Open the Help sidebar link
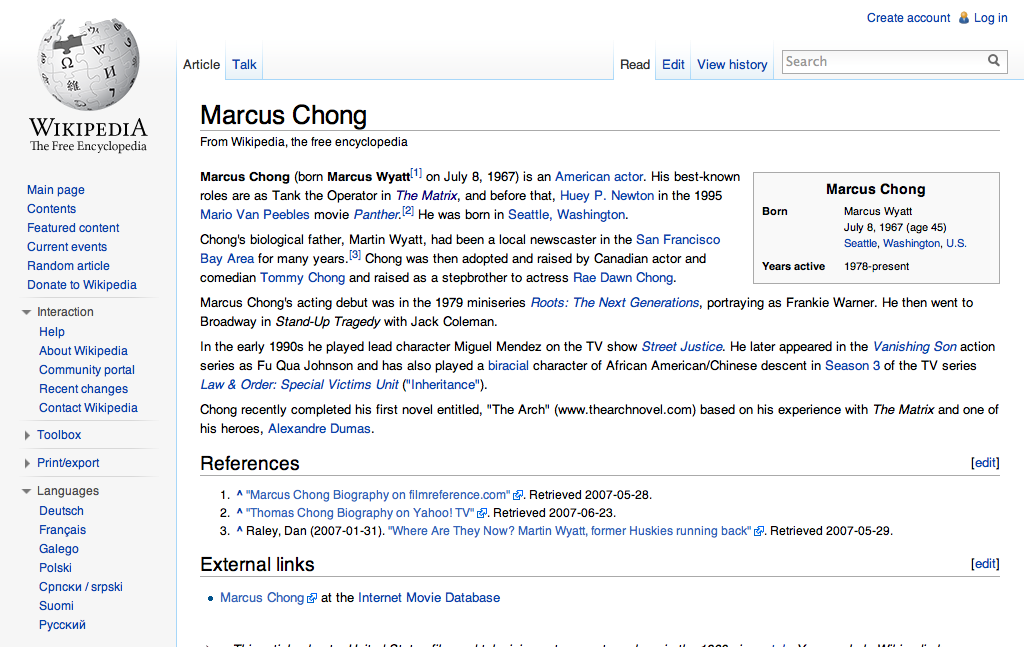Screen dimensions: 1024x647 [52, 332]
